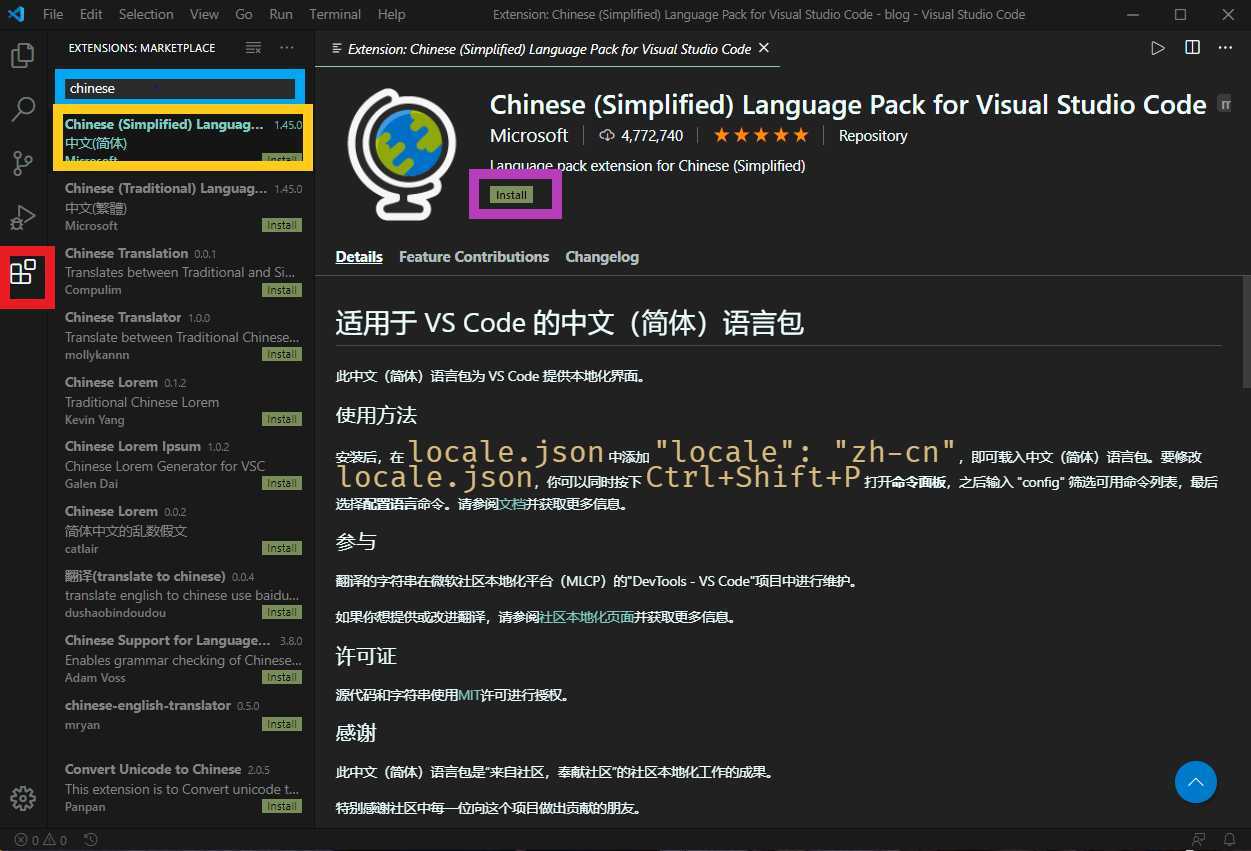The width and height of the screenshot is (1251, 851).
Task: Switch to the Details tab
Action: click(x=359, y=257)
